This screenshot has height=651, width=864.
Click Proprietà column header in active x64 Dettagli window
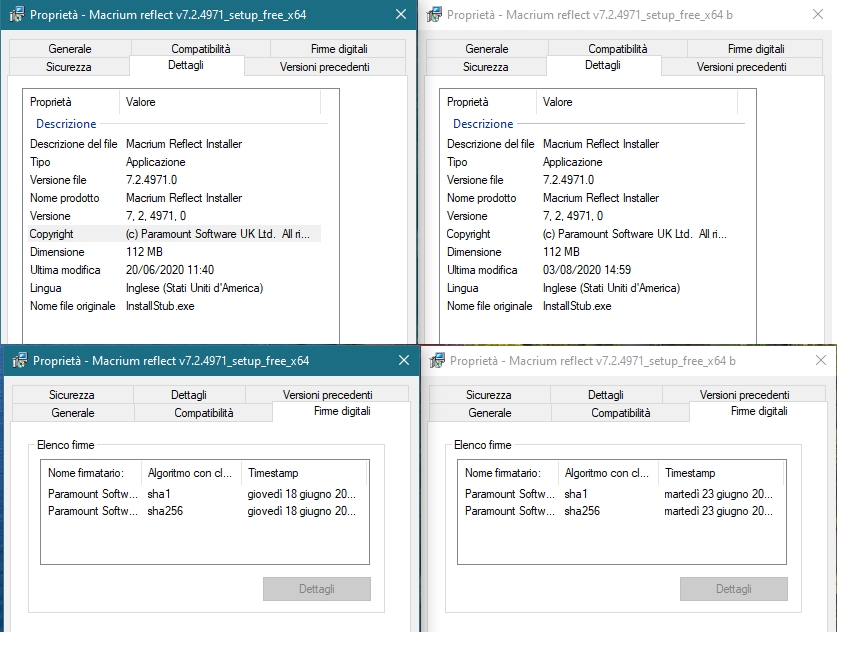point(71,102)
